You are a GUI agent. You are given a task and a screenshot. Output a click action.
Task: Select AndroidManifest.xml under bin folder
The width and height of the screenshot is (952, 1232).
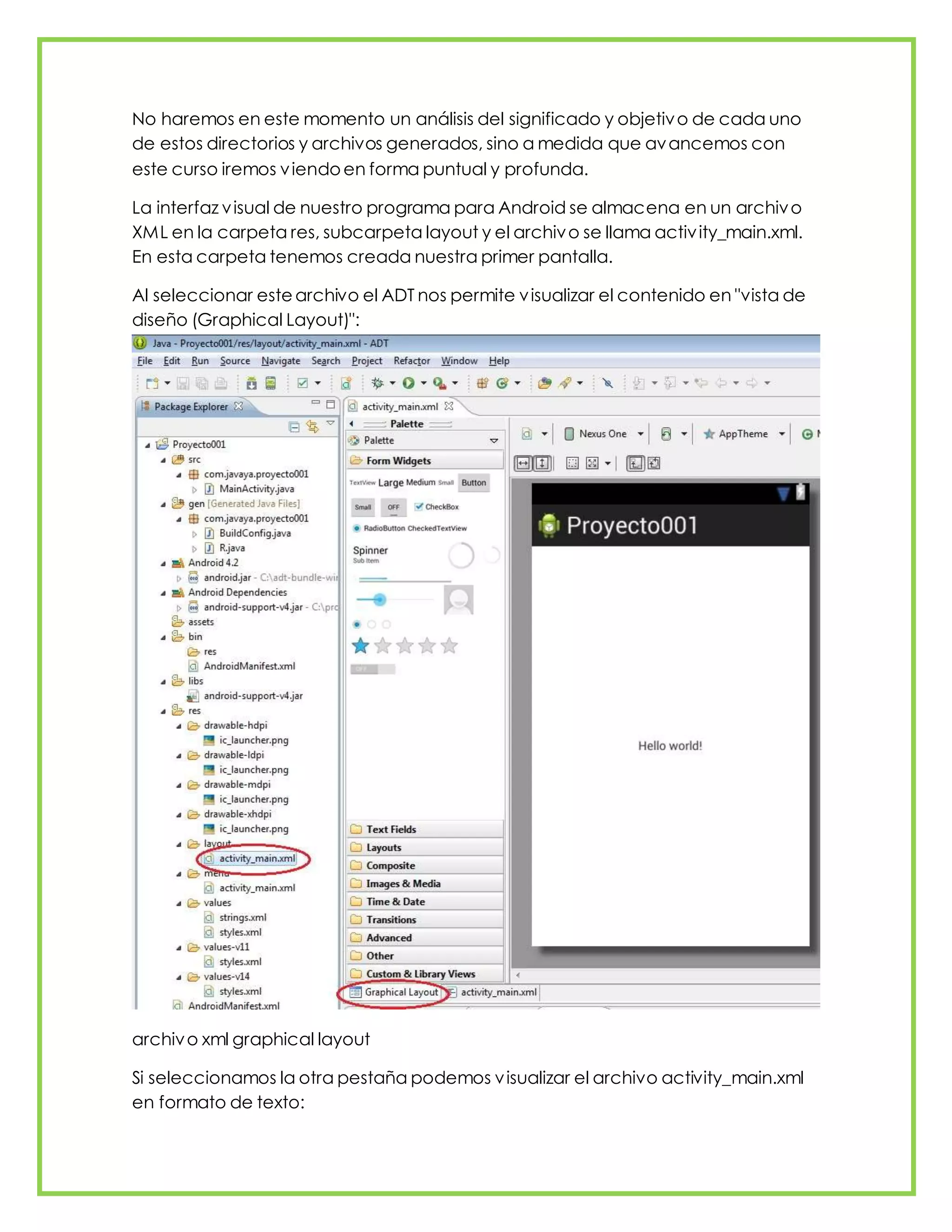pos(241,666)
